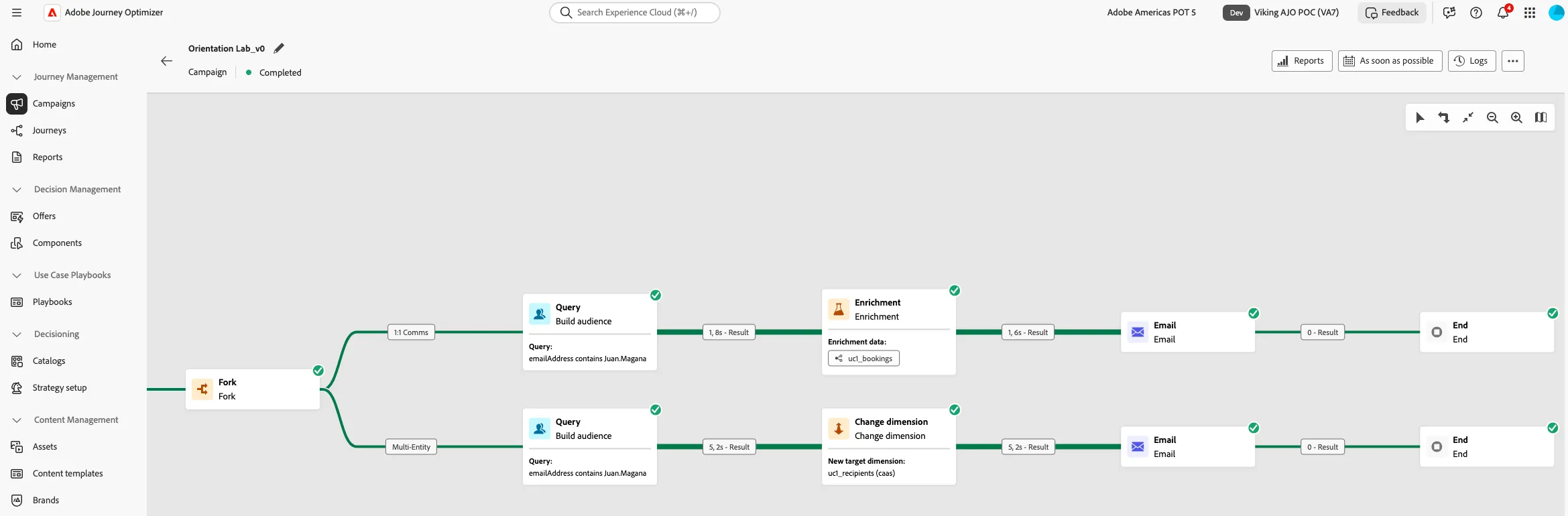The height and width of the screenshot is (516, 1568).
Task: Collapse the Decision Management section
Action: [x=17, y=190]
